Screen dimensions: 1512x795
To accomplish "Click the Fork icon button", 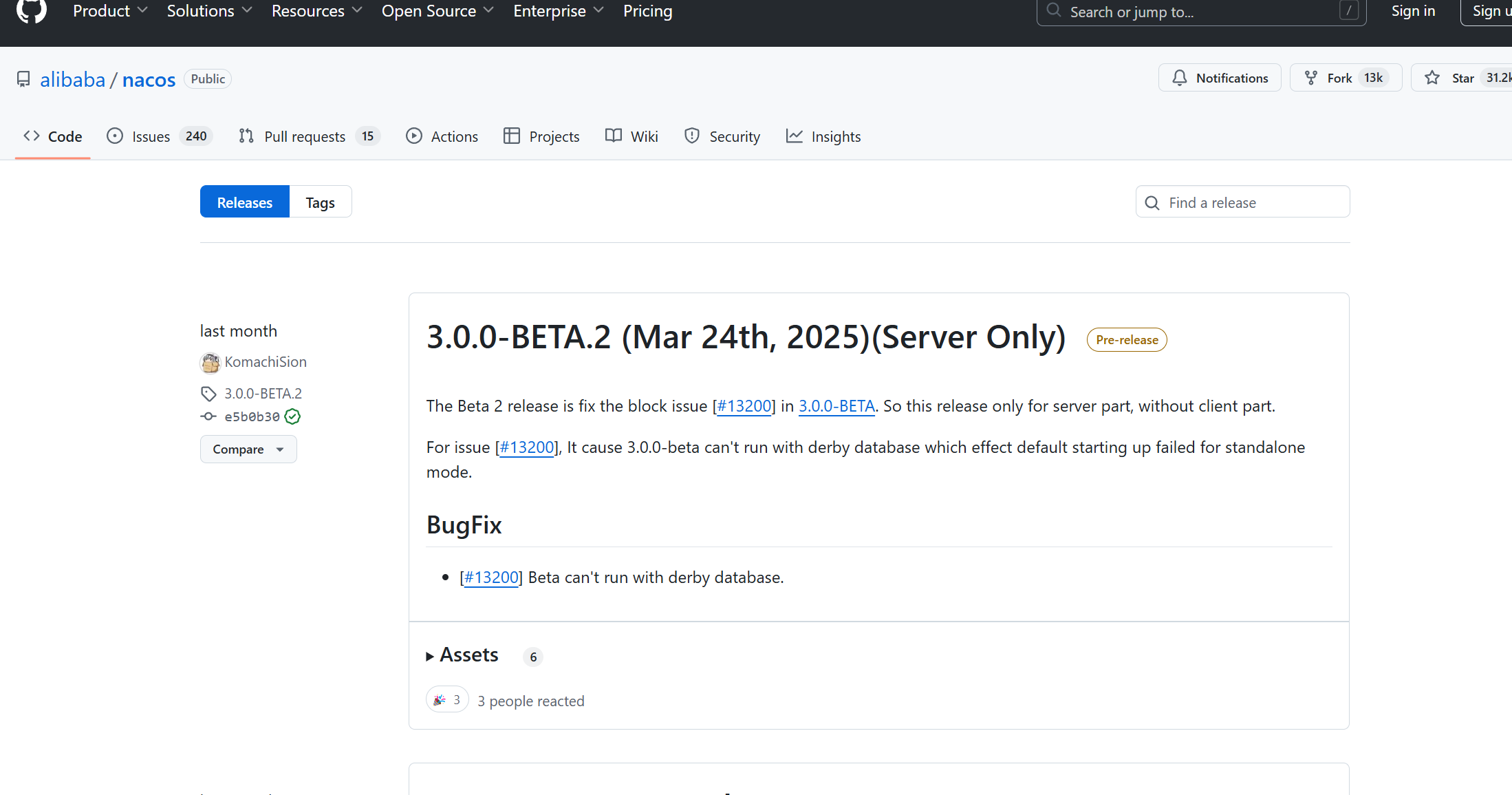I will pyautogui.click(x=1311, y=78).
